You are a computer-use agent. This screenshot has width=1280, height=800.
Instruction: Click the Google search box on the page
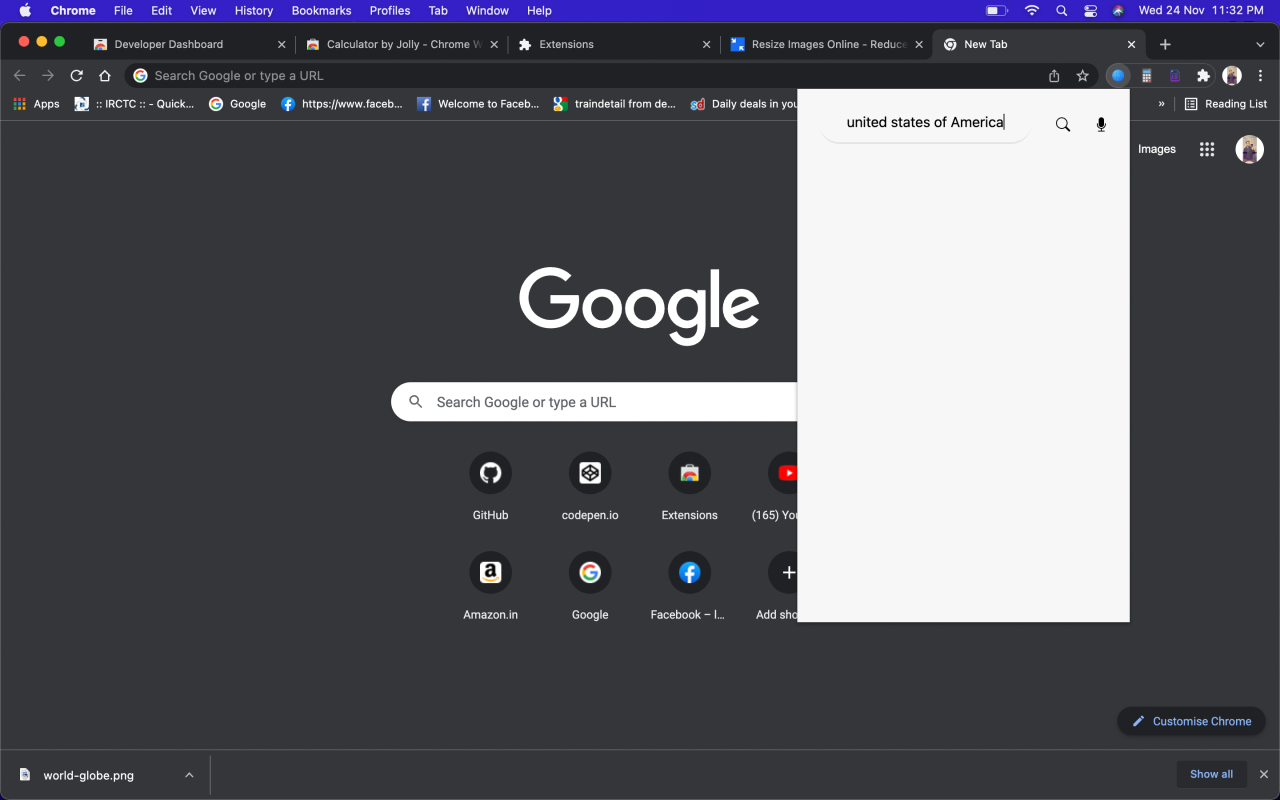(x=594, y=402)
